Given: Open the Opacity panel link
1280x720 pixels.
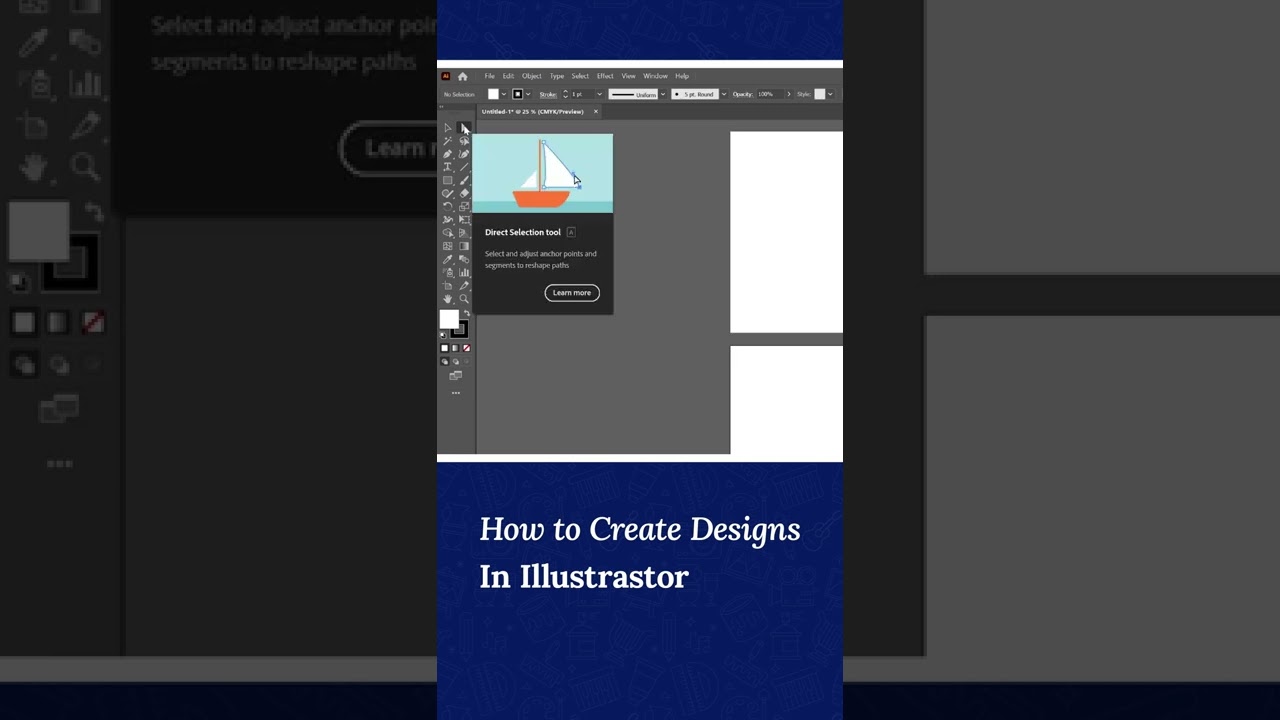Looking at the screenshot, I should 742,94.
